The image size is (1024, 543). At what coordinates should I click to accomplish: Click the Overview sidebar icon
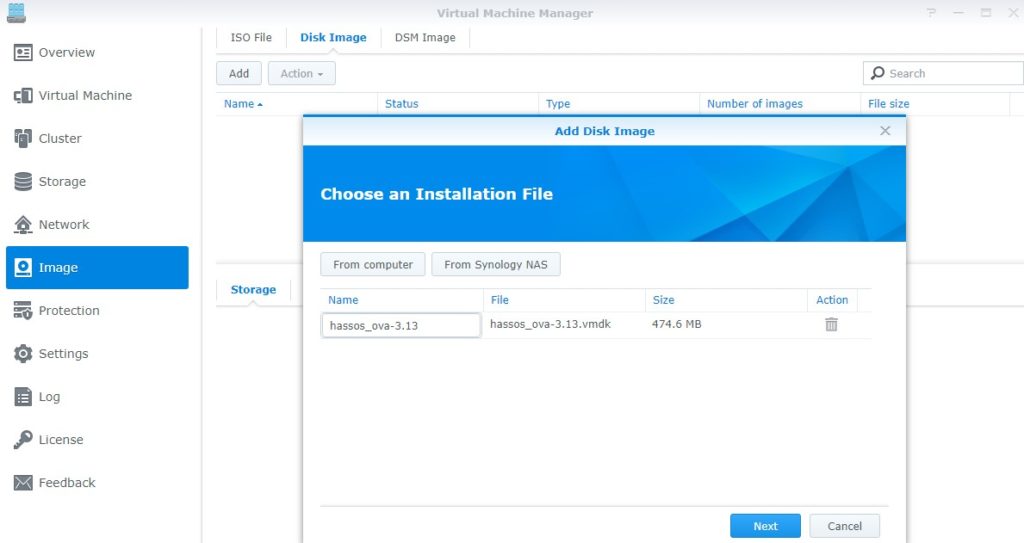(x=23, y=52)
